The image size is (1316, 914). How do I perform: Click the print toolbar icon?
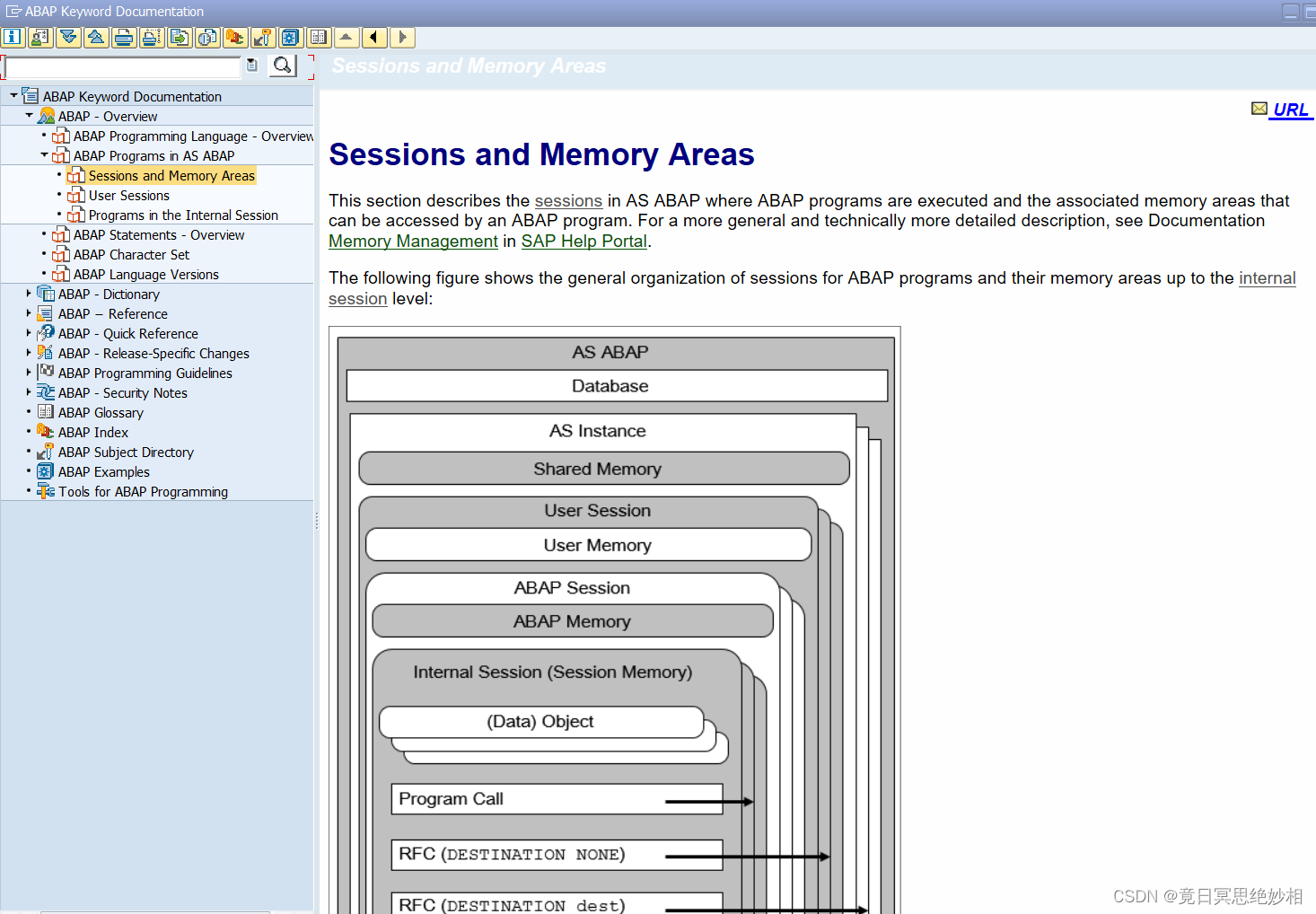(x=124, y=37)
